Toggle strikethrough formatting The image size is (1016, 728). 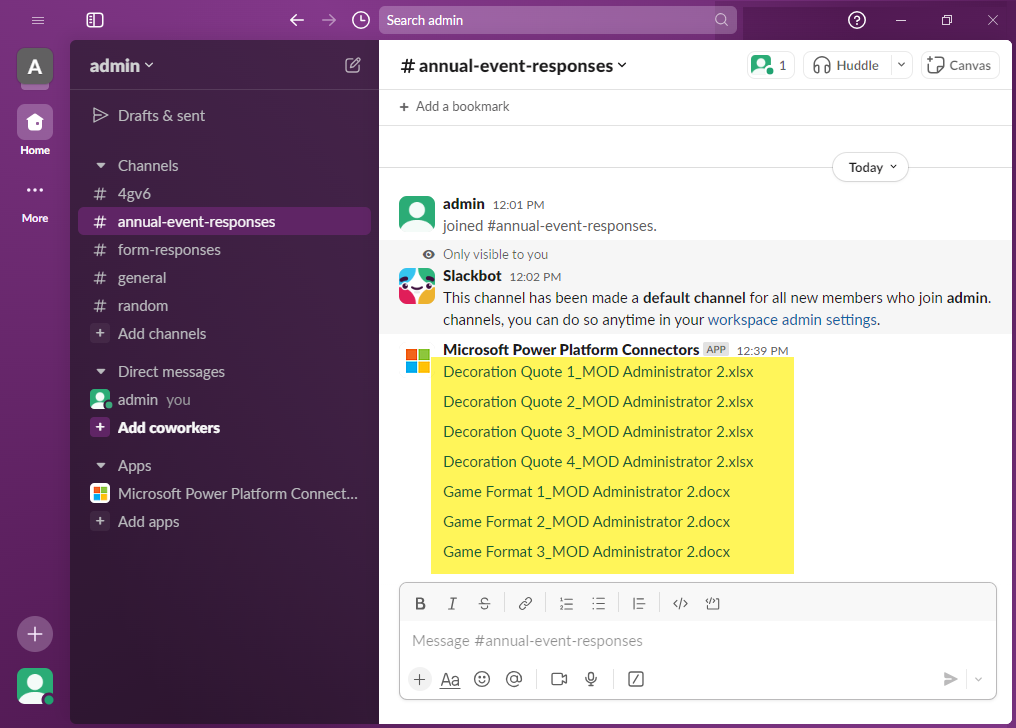[484, 603]
